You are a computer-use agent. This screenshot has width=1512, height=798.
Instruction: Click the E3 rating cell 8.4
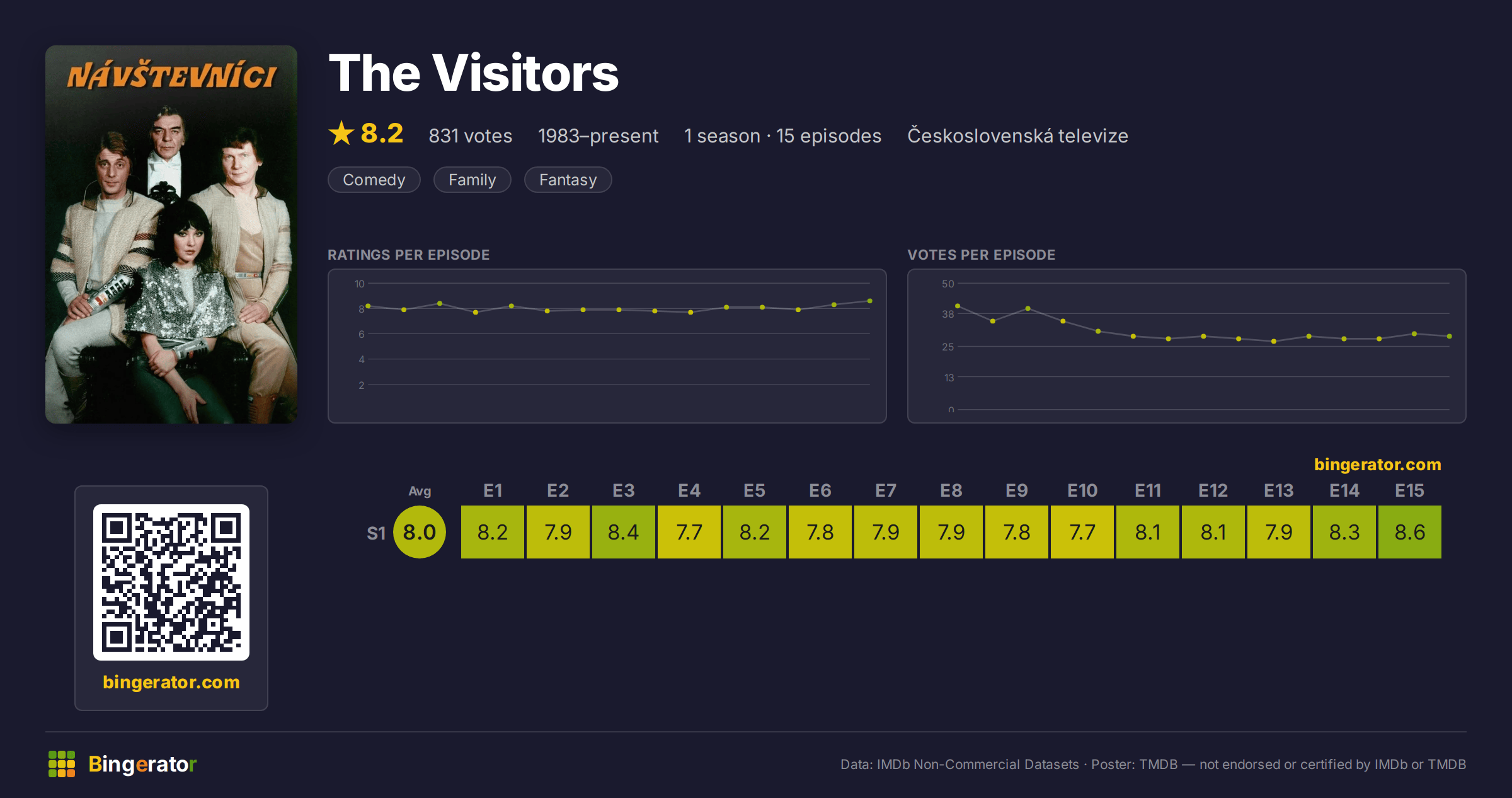(x=624, y=532)
